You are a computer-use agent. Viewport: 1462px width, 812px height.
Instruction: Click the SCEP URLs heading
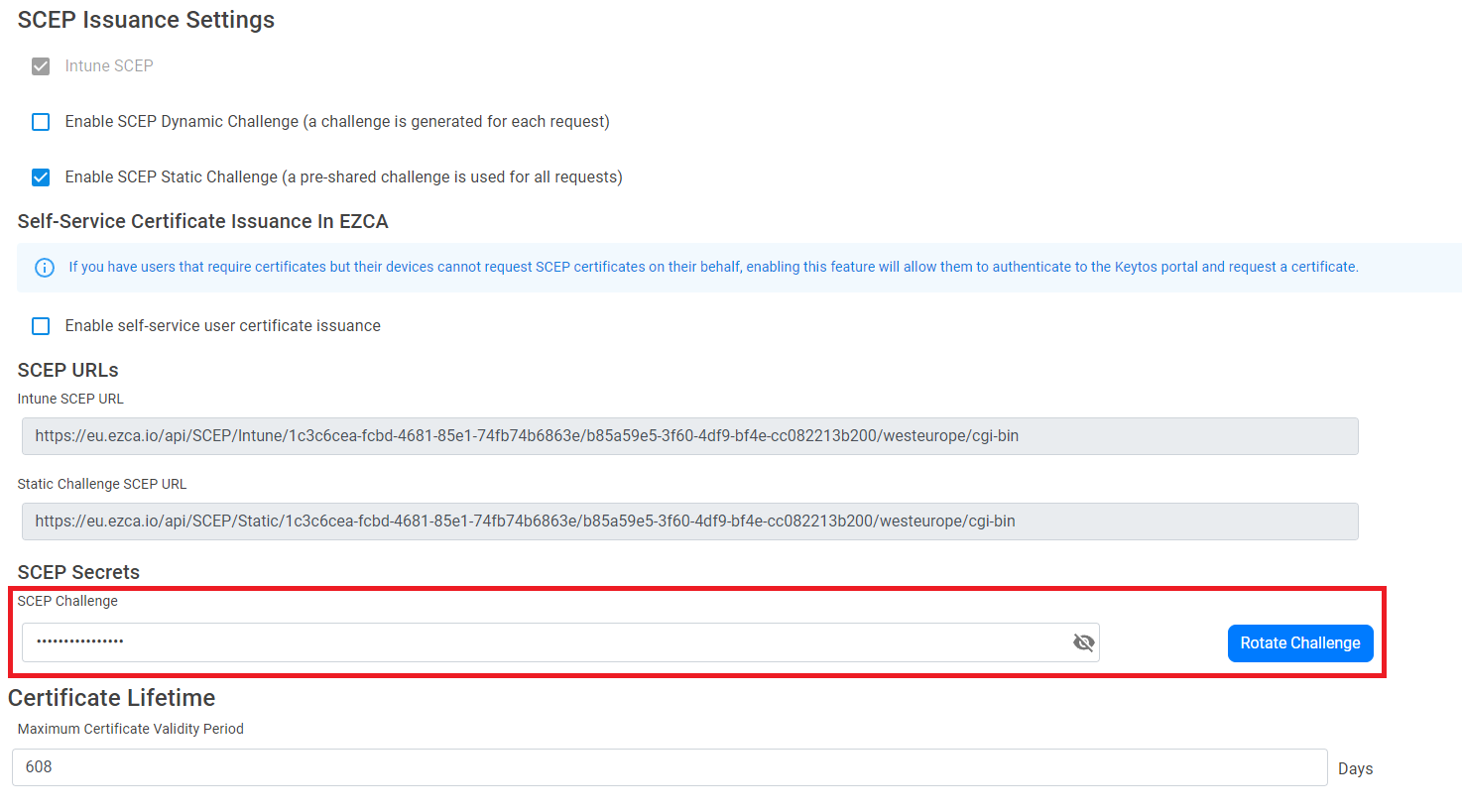tap(67, 370)
